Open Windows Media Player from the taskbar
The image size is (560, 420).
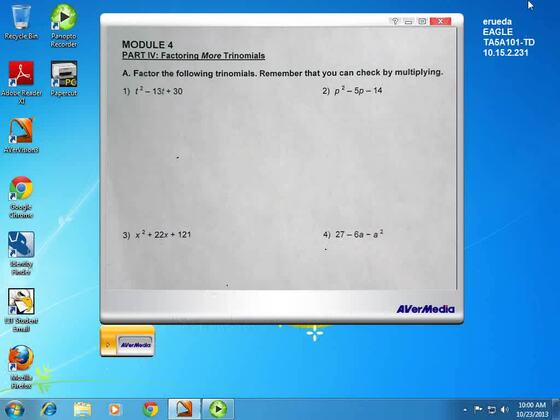point(114,409)
